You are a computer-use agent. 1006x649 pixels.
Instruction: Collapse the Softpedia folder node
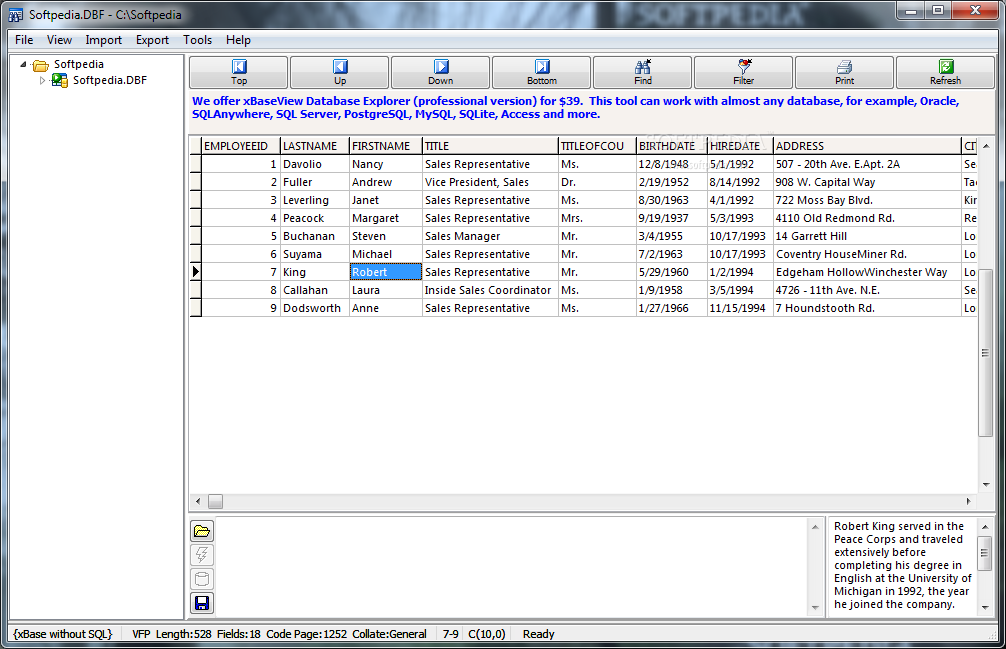tap(23, 64)
